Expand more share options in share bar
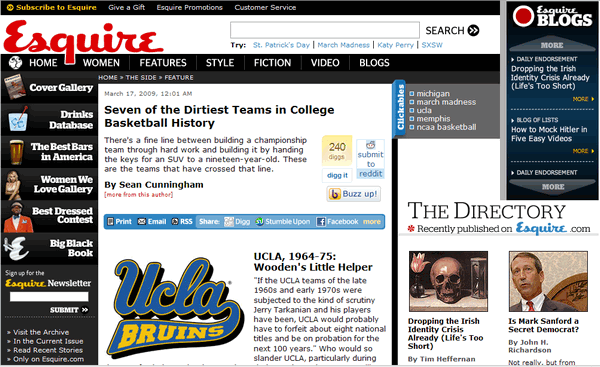This screenshot has width=600, height=367. [x=372, y=222]
